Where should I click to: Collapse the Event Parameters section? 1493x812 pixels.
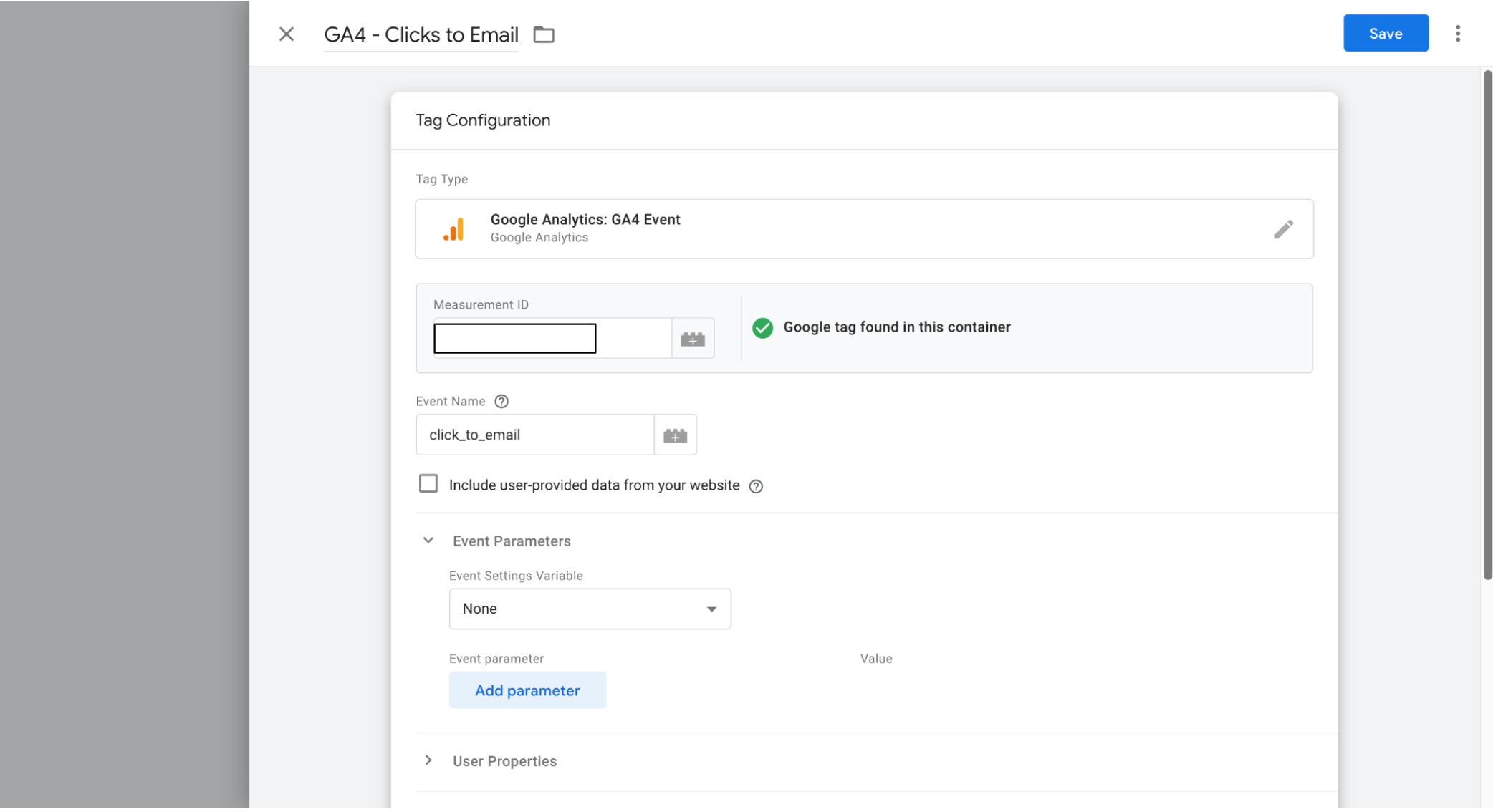click(428, 541)
